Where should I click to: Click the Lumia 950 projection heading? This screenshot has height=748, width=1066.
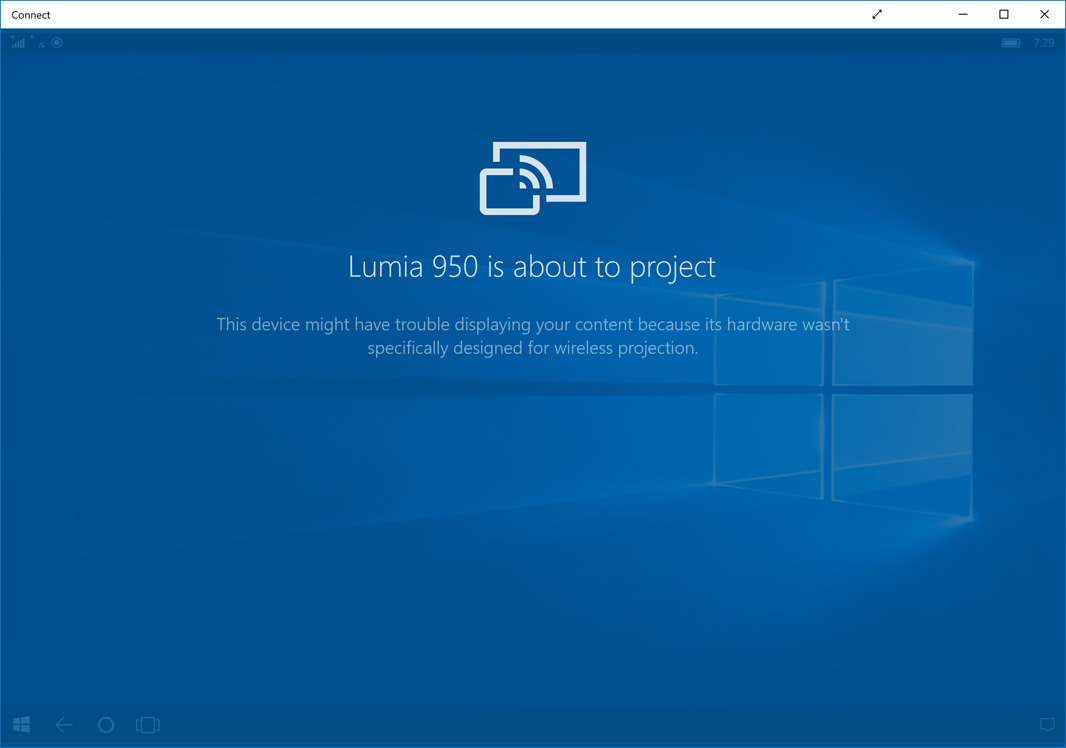pos(531,266)
